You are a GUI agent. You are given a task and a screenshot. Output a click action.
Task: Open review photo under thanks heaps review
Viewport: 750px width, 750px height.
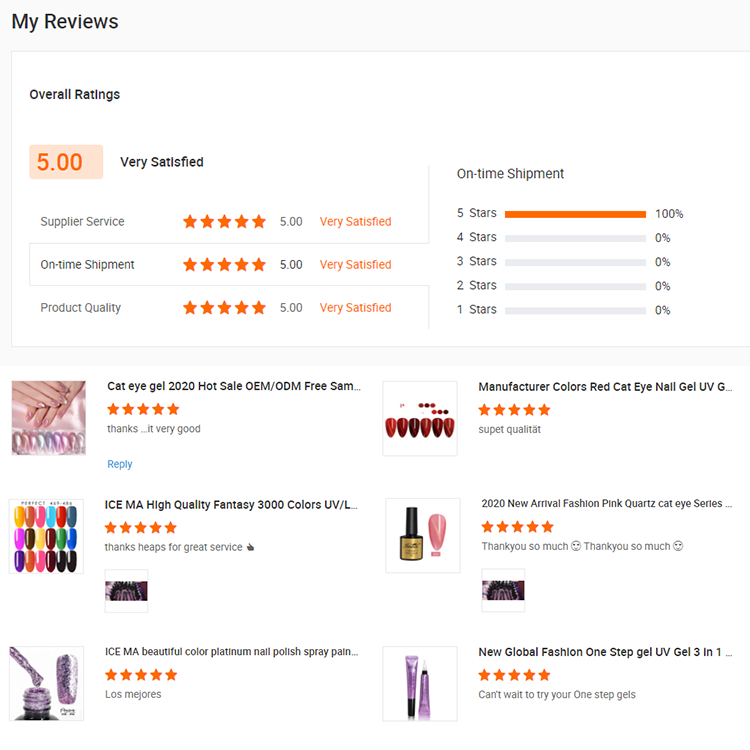click(126, 591)
